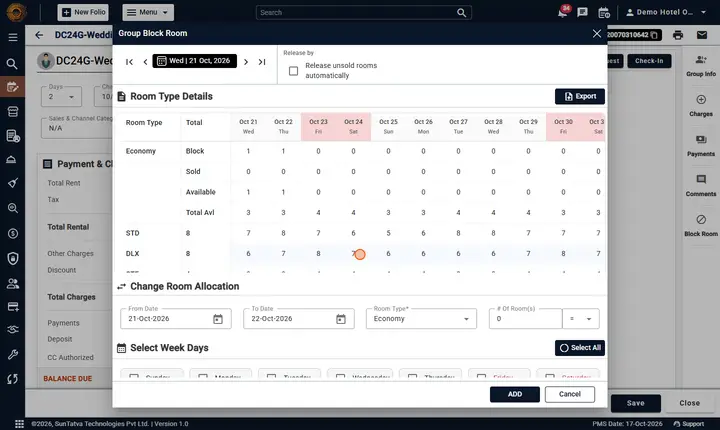The image size is (720, 430).
Task: Open the room bell icon in sidebar
Action: coord(12,159)
